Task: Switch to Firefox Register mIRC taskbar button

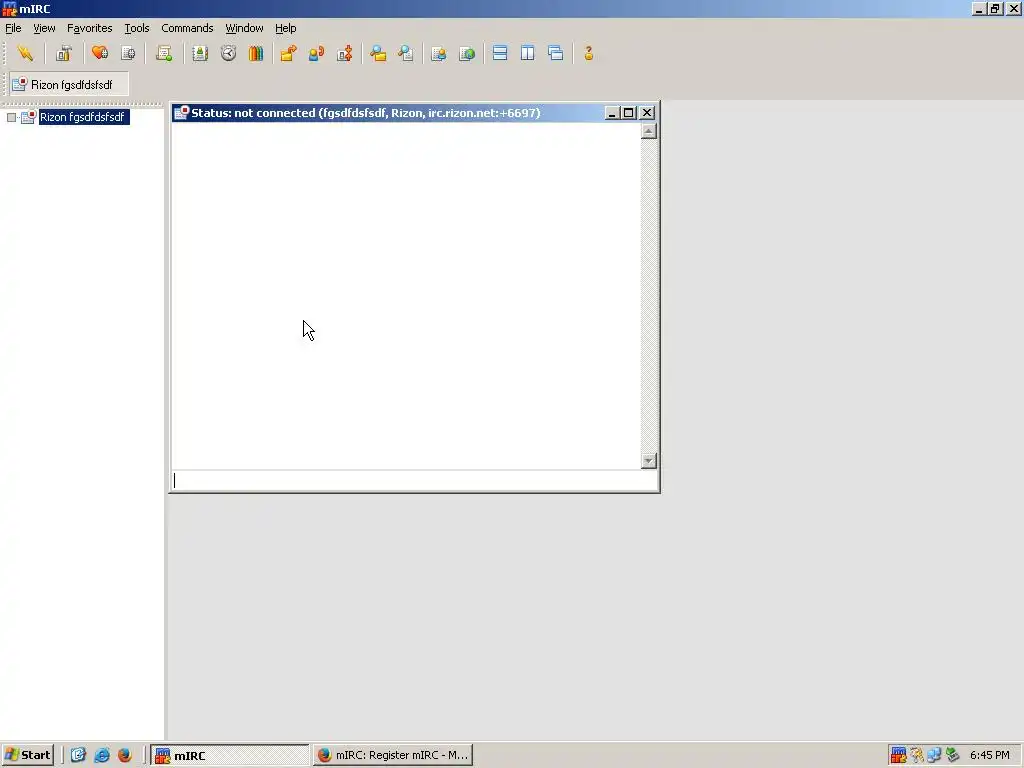Action: coord(392,756)
